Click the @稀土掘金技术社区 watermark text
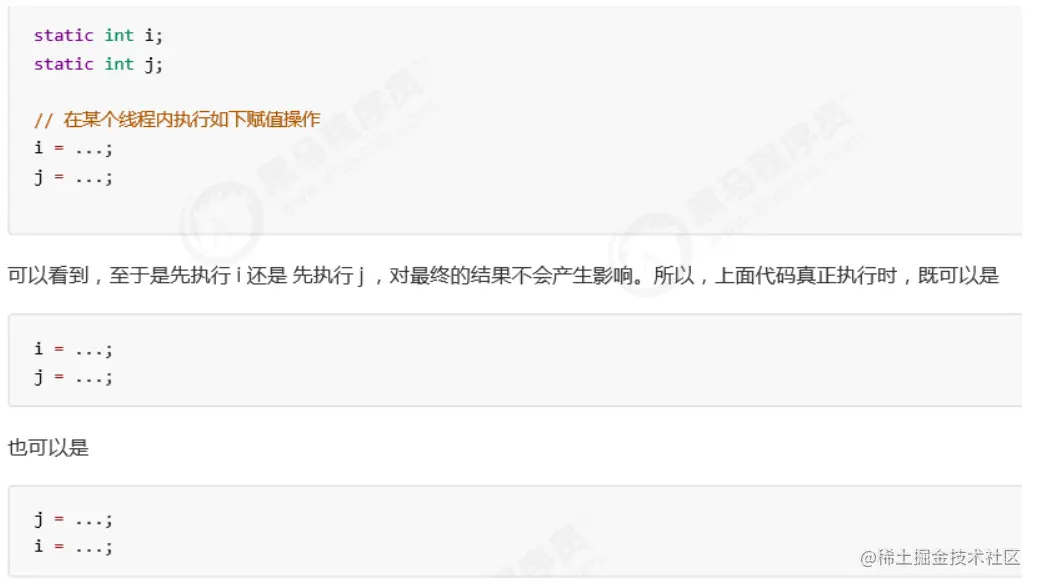 point(940,557)
